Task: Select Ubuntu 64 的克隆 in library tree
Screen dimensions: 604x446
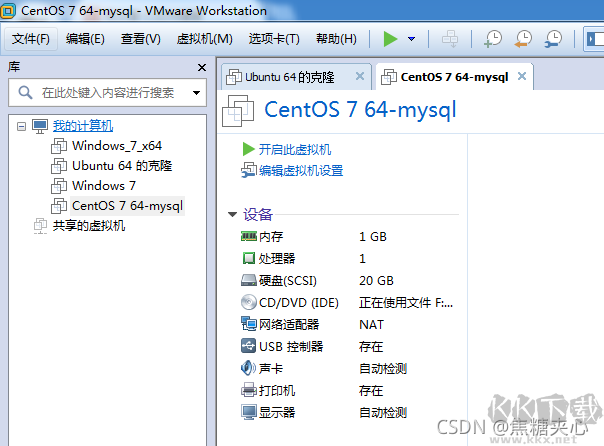Action: tap(122, 166)
